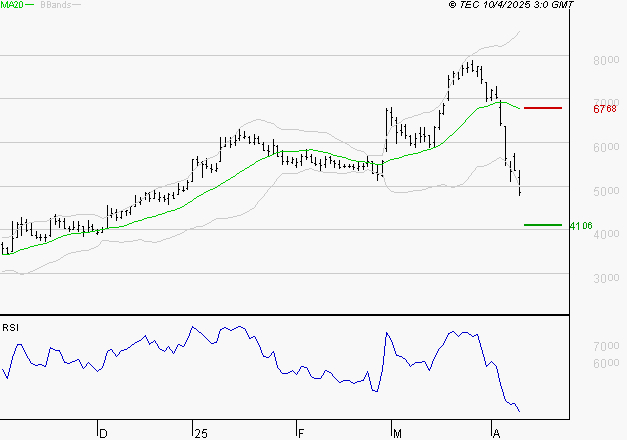This screenshot has height=440, width=627.
Task: Select the 6768 resistance price label
Action: click(x=604, y=109)
